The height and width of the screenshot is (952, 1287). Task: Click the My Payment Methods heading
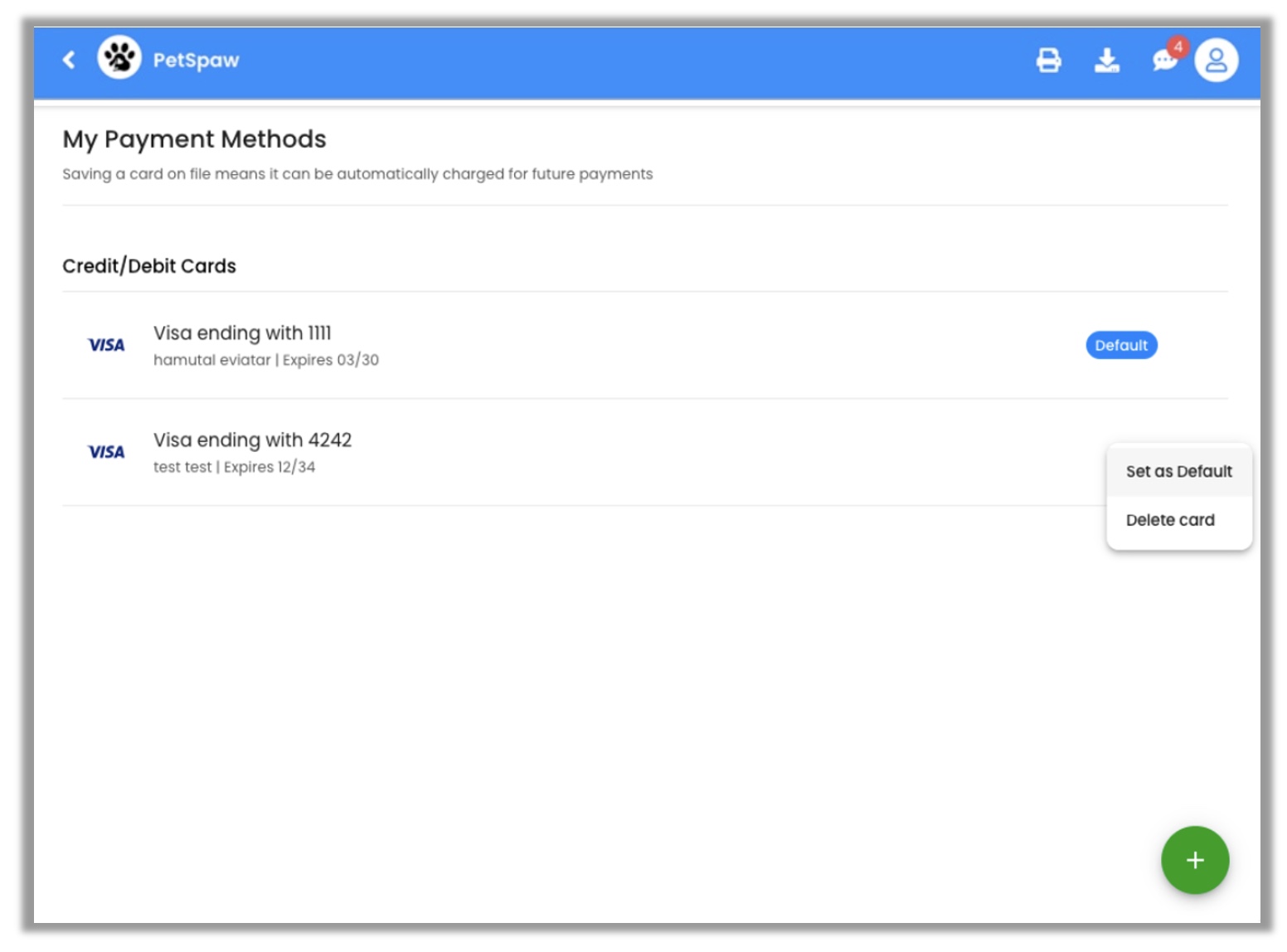click(194, 138)
